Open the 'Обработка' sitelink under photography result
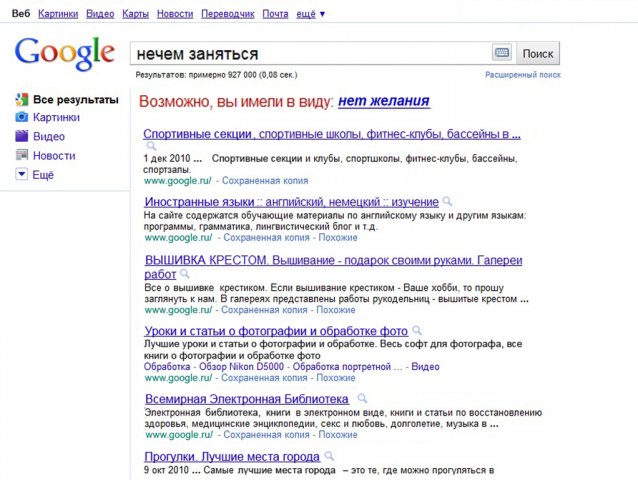Viewport: 638px width, 480px height. (167, 367)
